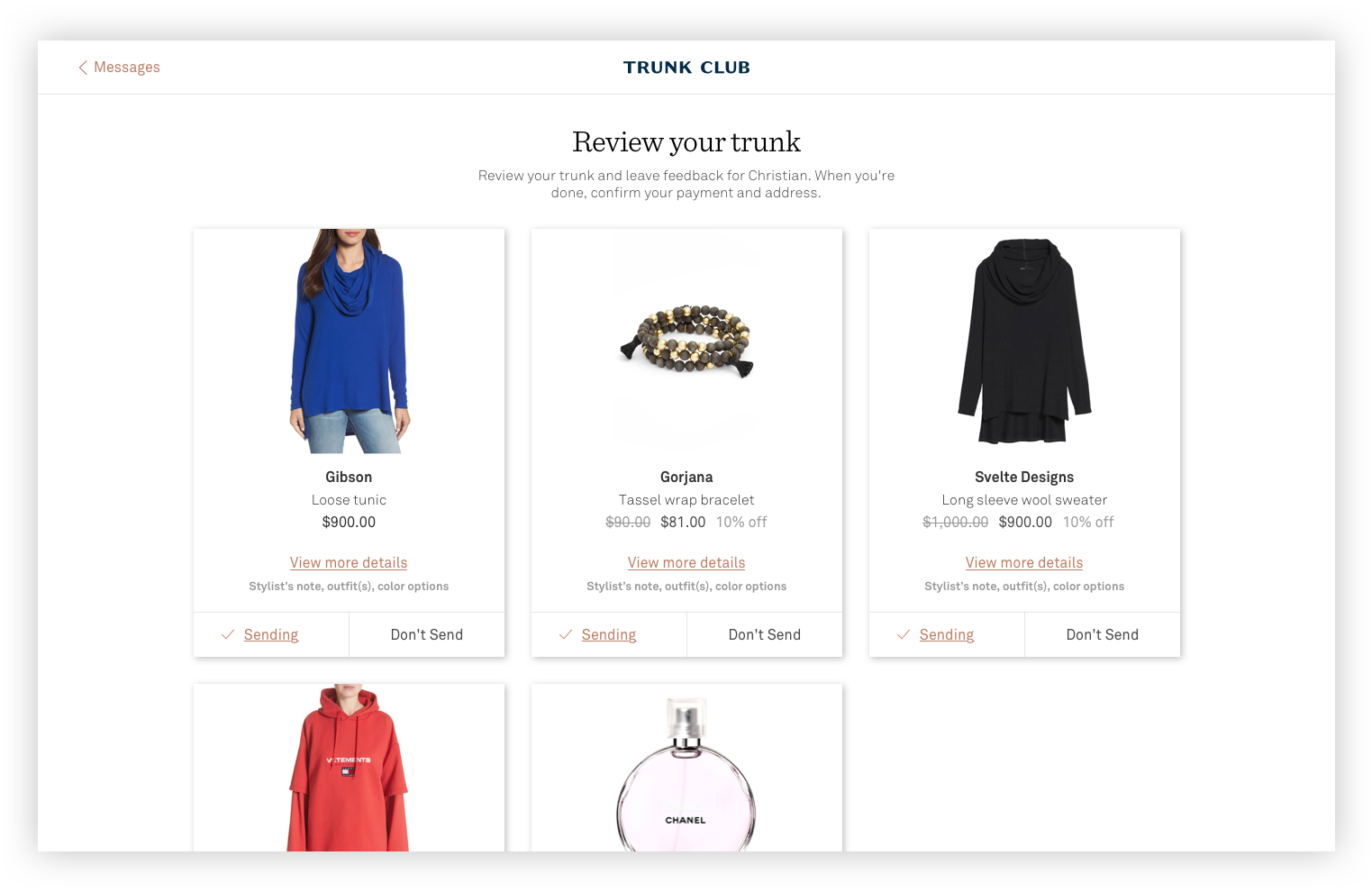Viewport: 1372px width, 892px height.
Task: Choose Don't Send for wool sweater
Action: tap(1103, 634)
